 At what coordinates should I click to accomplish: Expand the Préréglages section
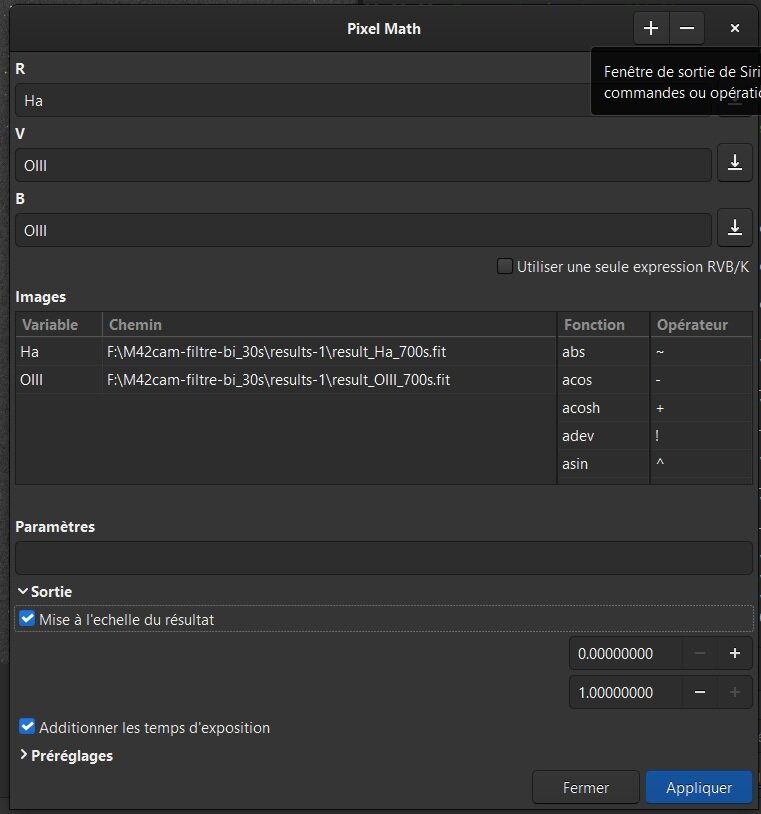pos(23,756)
